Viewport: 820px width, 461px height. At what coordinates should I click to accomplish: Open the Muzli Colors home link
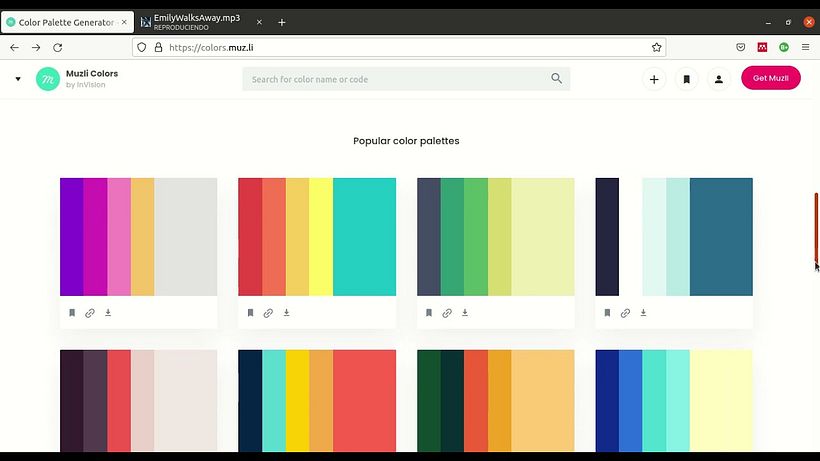[77, 78]
